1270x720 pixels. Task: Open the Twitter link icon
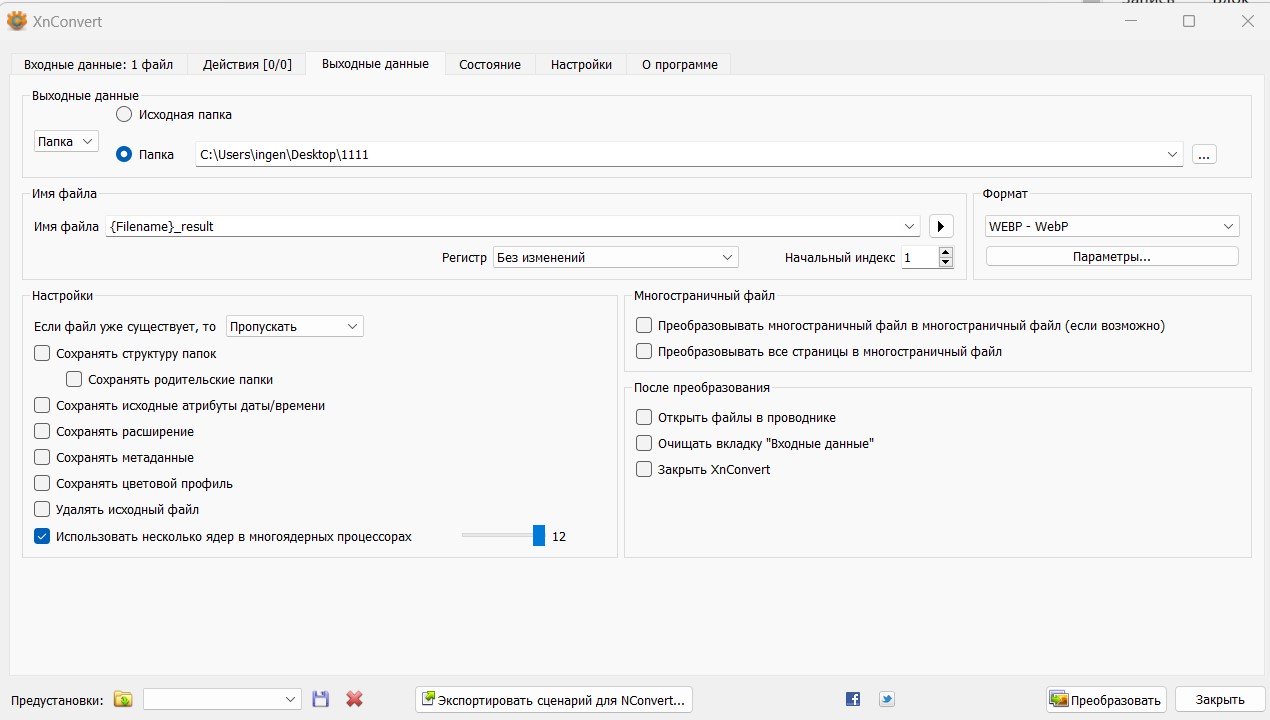click(x=886, y=699)
